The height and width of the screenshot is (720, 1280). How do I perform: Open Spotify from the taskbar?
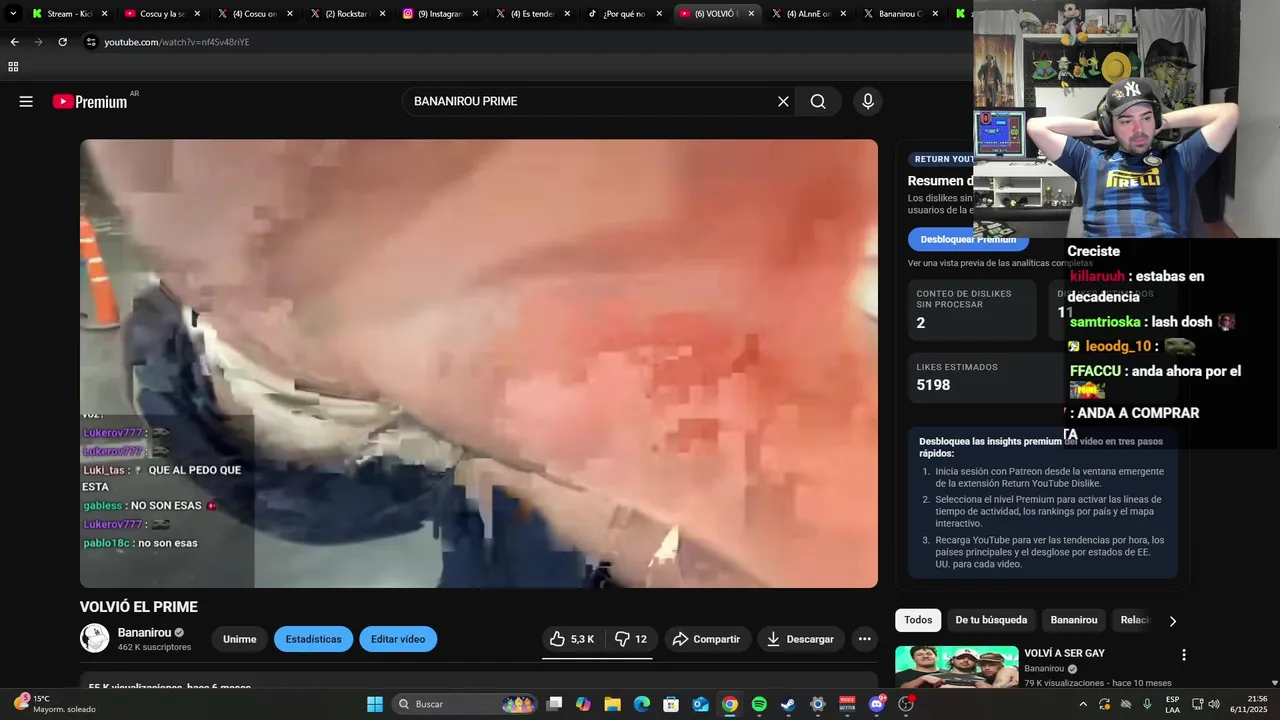(x=759, y=704)
